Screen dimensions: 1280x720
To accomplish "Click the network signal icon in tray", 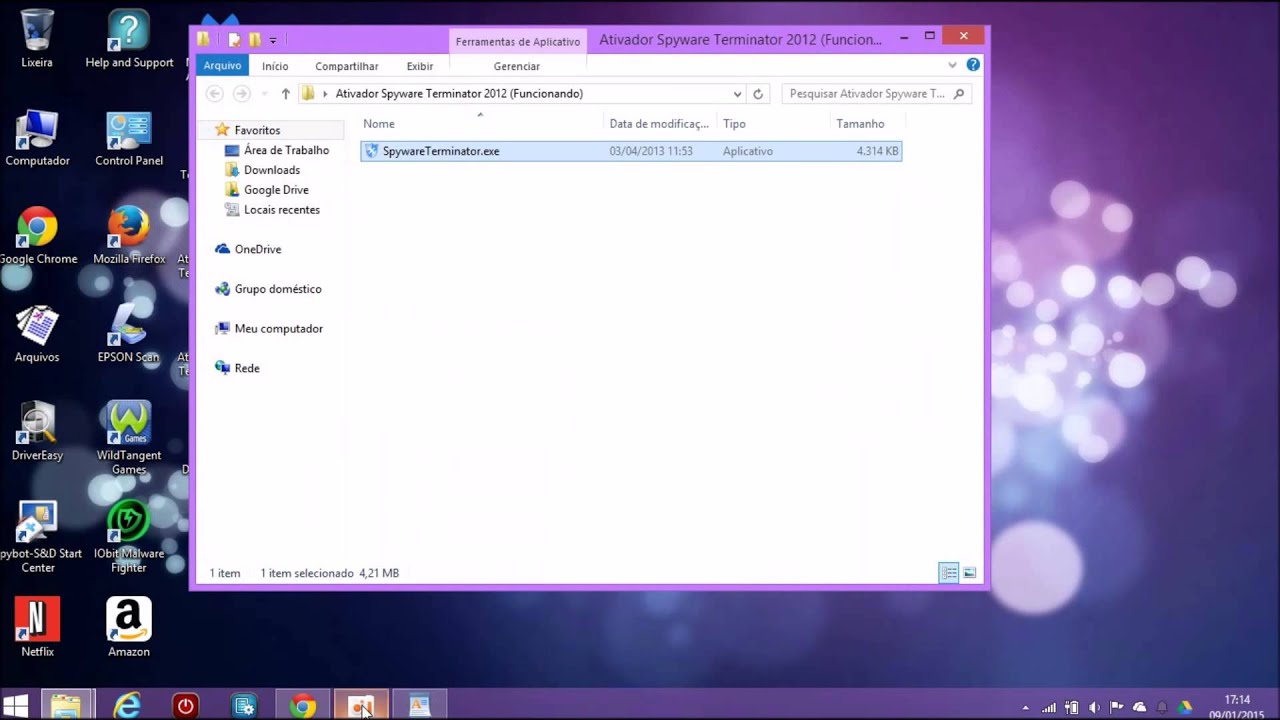I will click(1049, 707).
